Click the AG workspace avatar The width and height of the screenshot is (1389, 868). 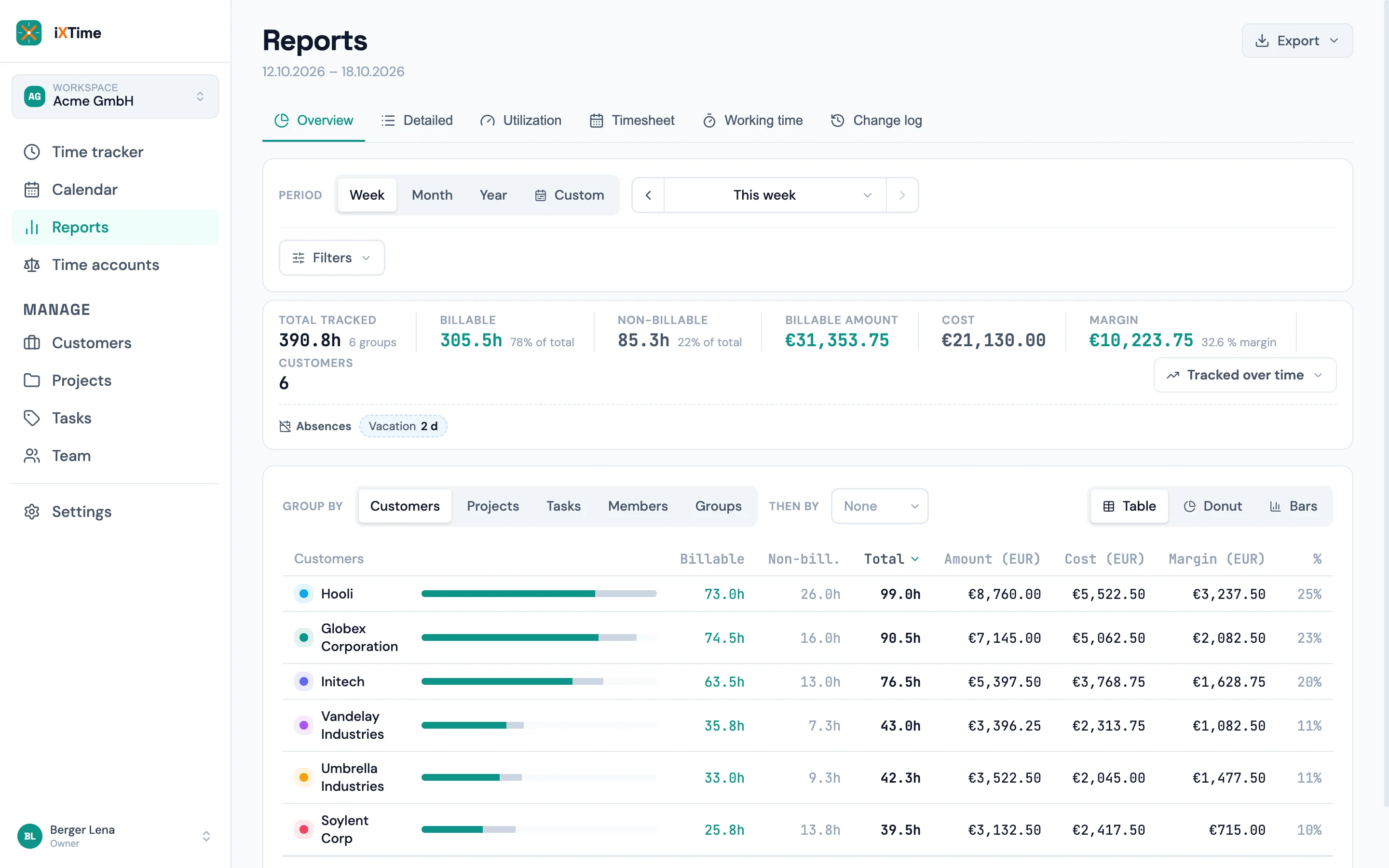(34, 96)
